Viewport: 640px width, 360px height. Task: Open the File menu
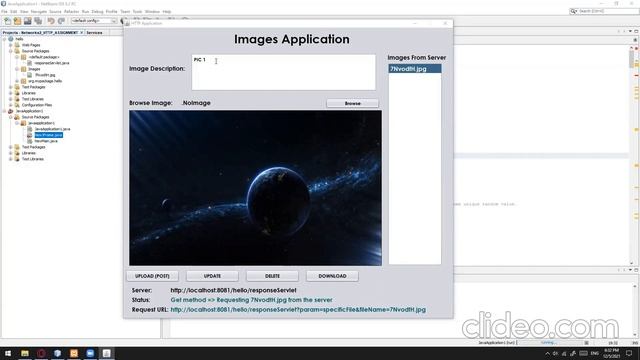(4, 11)
